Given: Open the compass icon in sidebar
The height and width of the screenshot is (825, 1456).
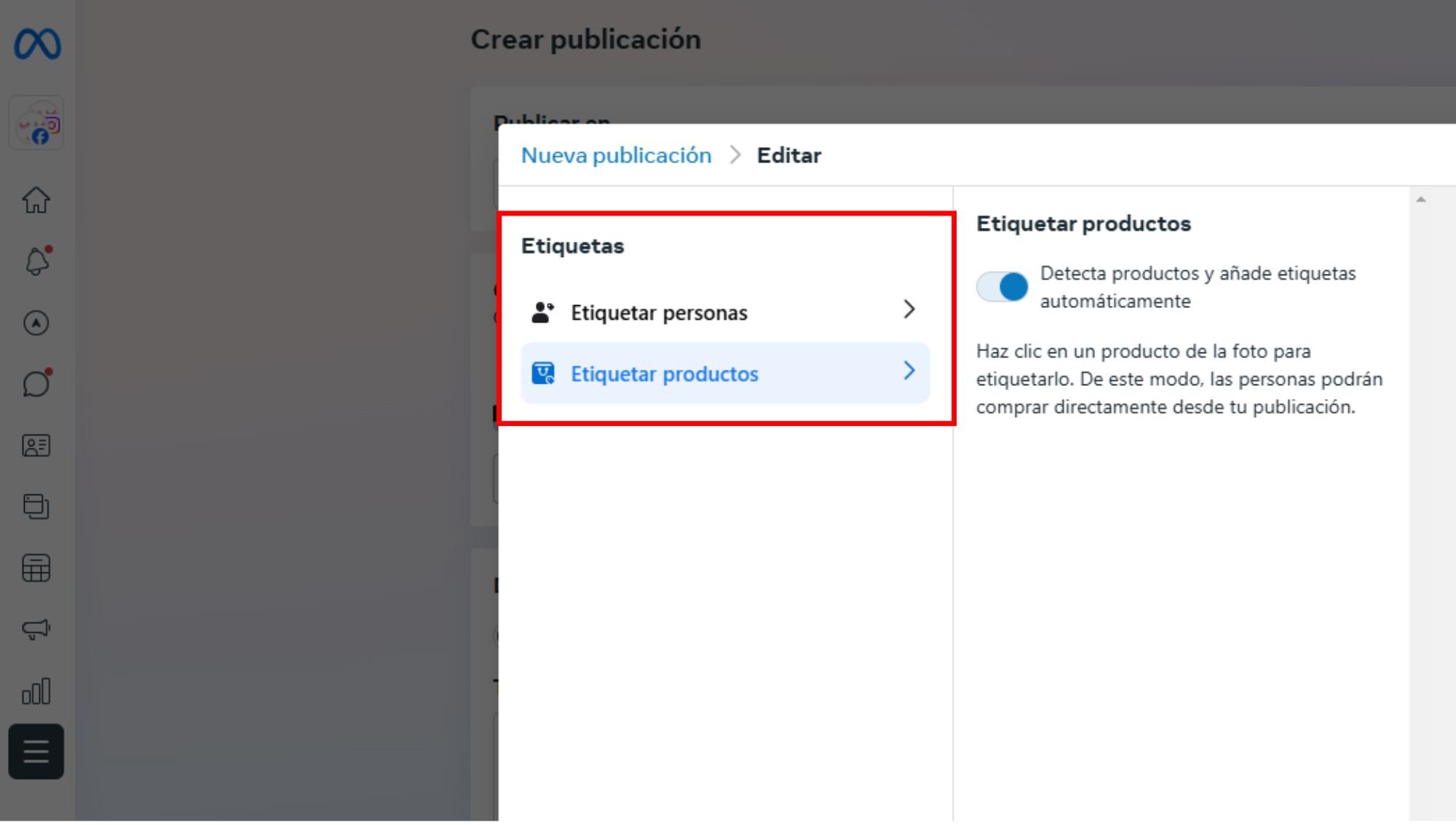Looking at the screenshot, I should [36, 323].
